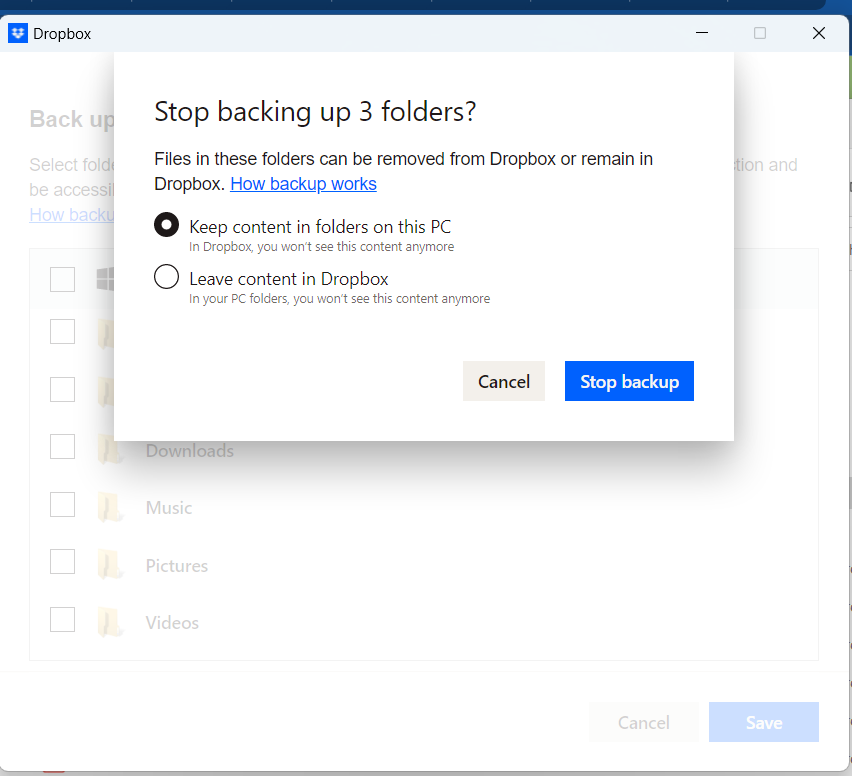Click the Save button in background window
This screenshot has width=852, height=776.
coord(763,722)
